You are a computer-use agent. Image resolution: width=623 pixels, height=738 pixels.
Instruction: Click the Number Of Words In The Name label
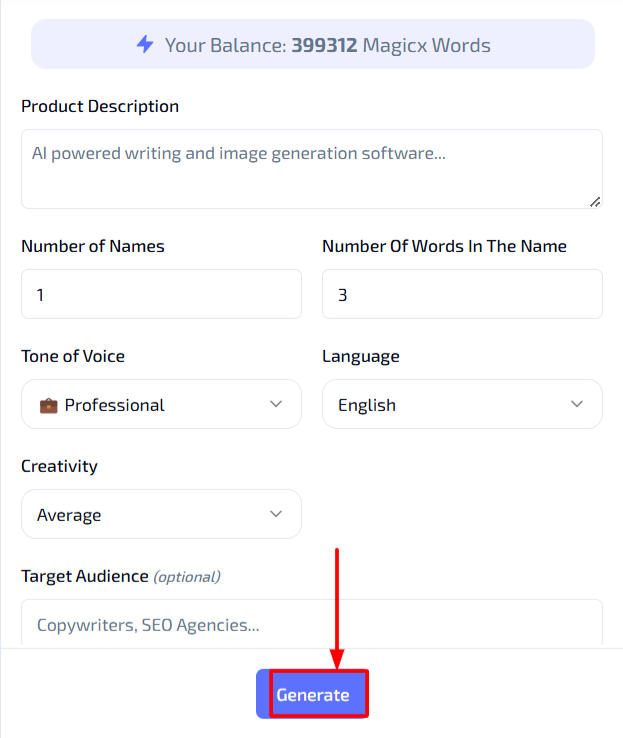coord(444,246)
